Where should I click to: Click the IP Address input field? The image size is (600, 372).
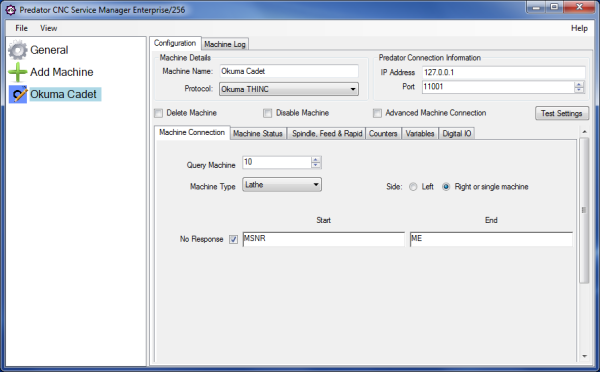click(504, 72)
